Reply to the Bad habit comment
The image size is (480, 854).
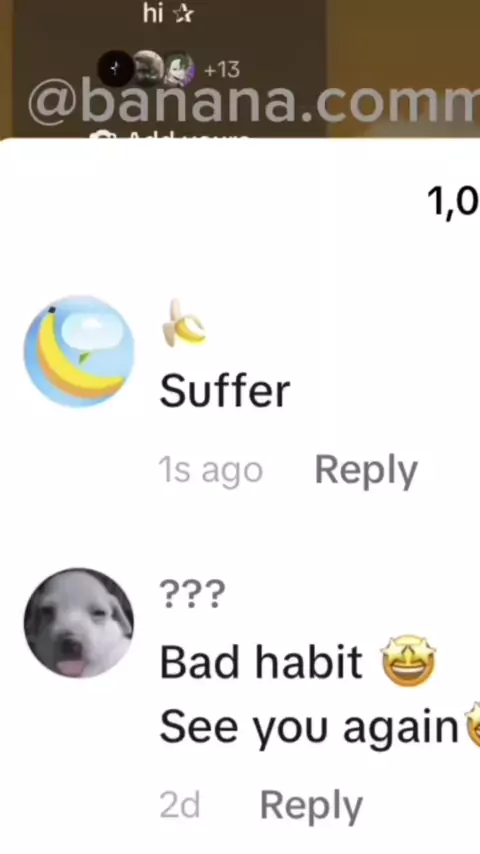point(311,805)
